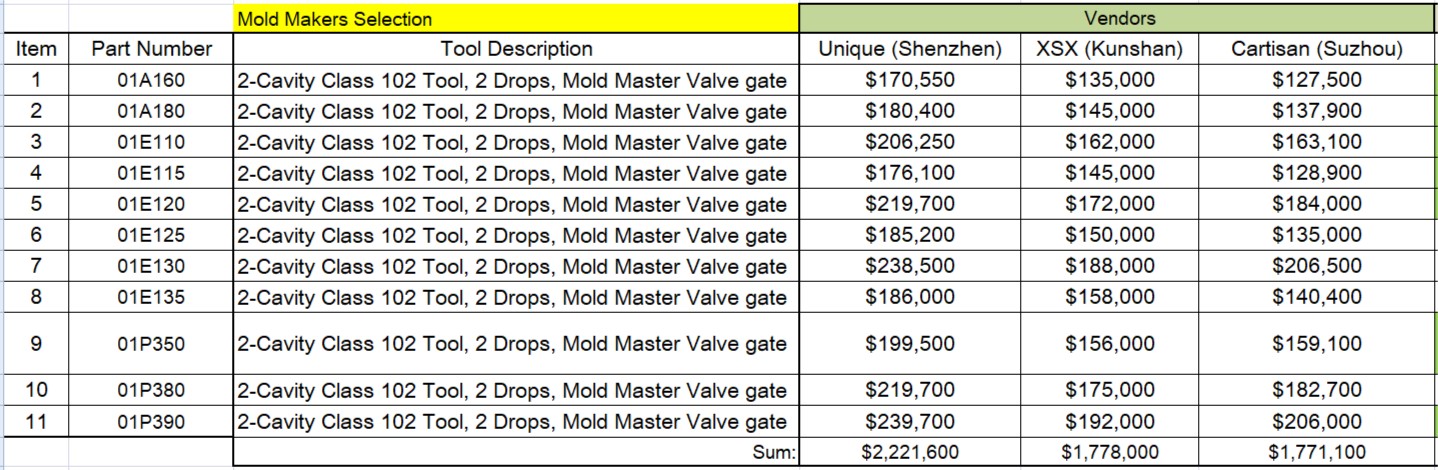The width and height of the screenshot is (1438, 470).
Task: Click the $170,550 cell for item 1
Action: [910, 80]
